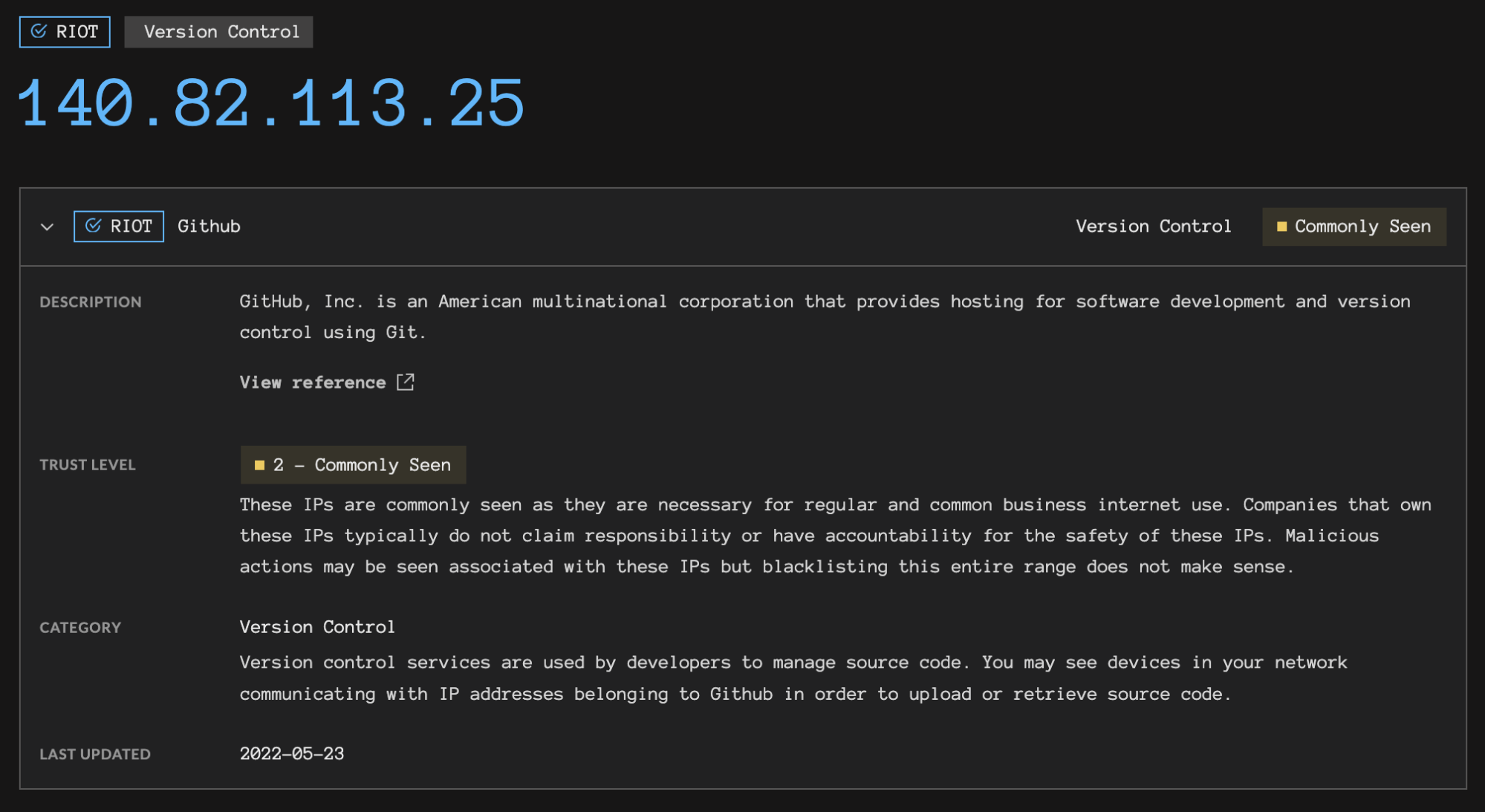The height and width of the screenshot is (812, 1485).
Task: Collapse the Github RIOT panel chevron
Action: pos(48,227)
